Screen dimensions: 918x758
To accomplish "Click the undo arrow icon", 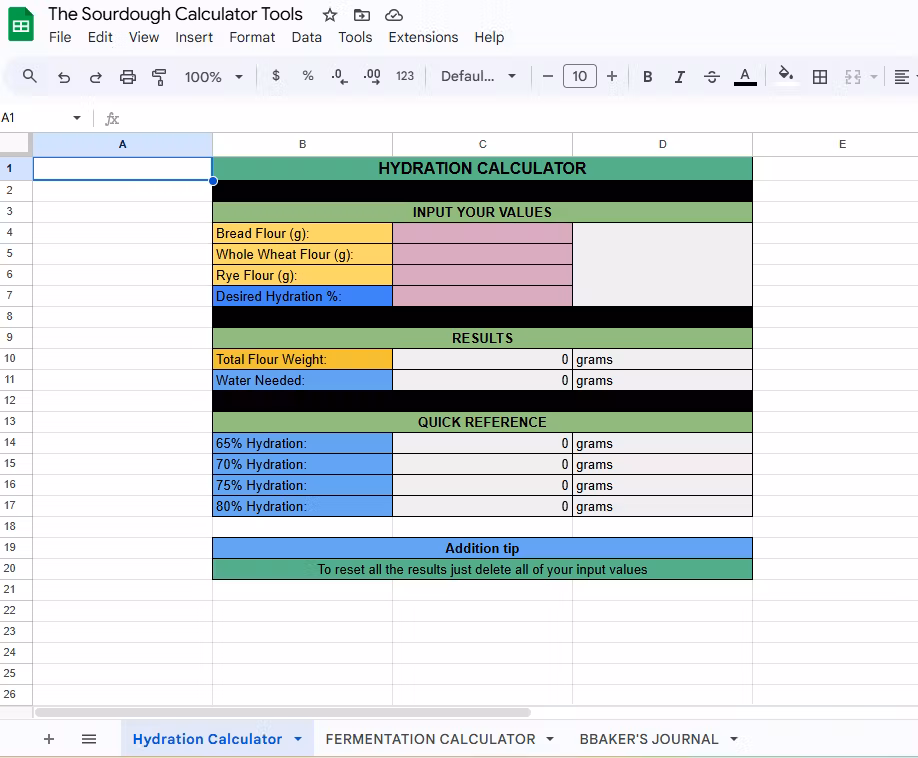I will 64,76.
